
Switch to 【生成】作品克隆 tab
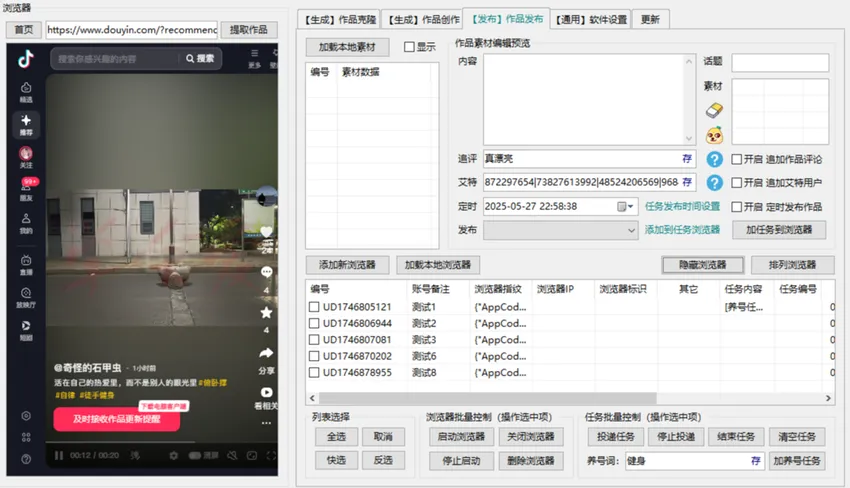coord(339,20)
